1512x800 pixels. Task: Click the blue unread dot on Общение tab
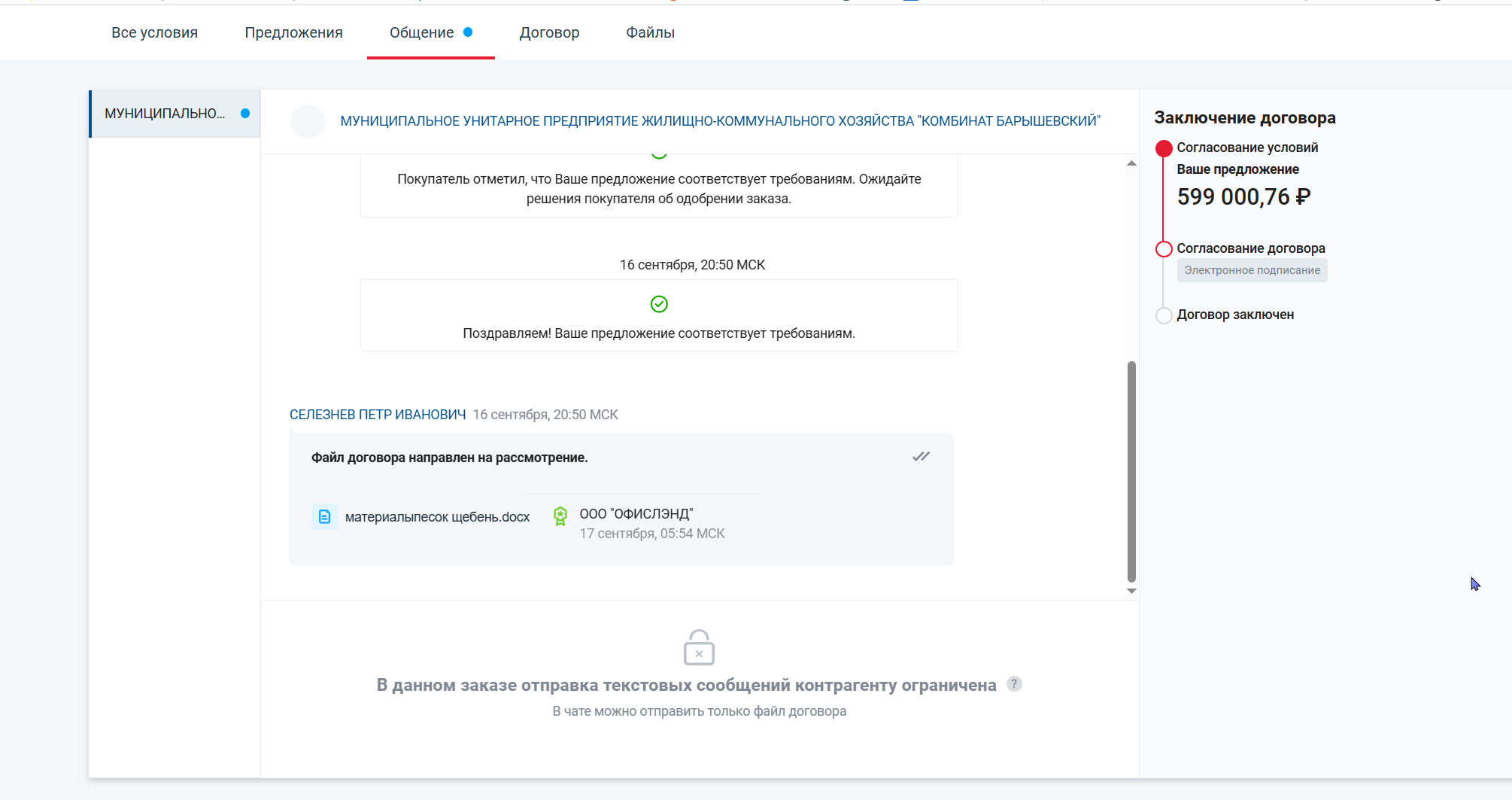[x=468, y=32]
